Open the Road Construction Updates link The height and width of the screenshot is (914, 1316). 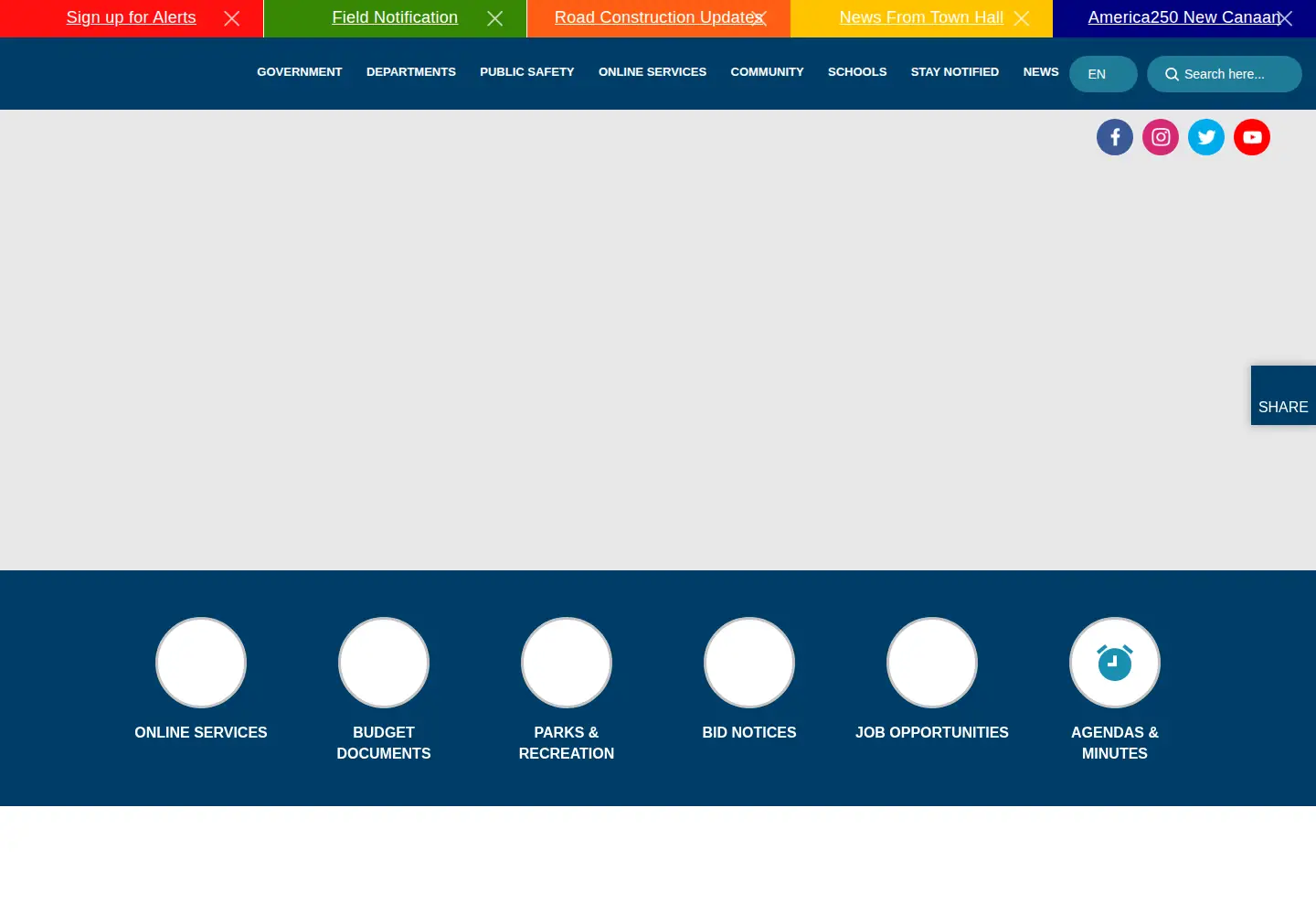click(x=658, y=17)
